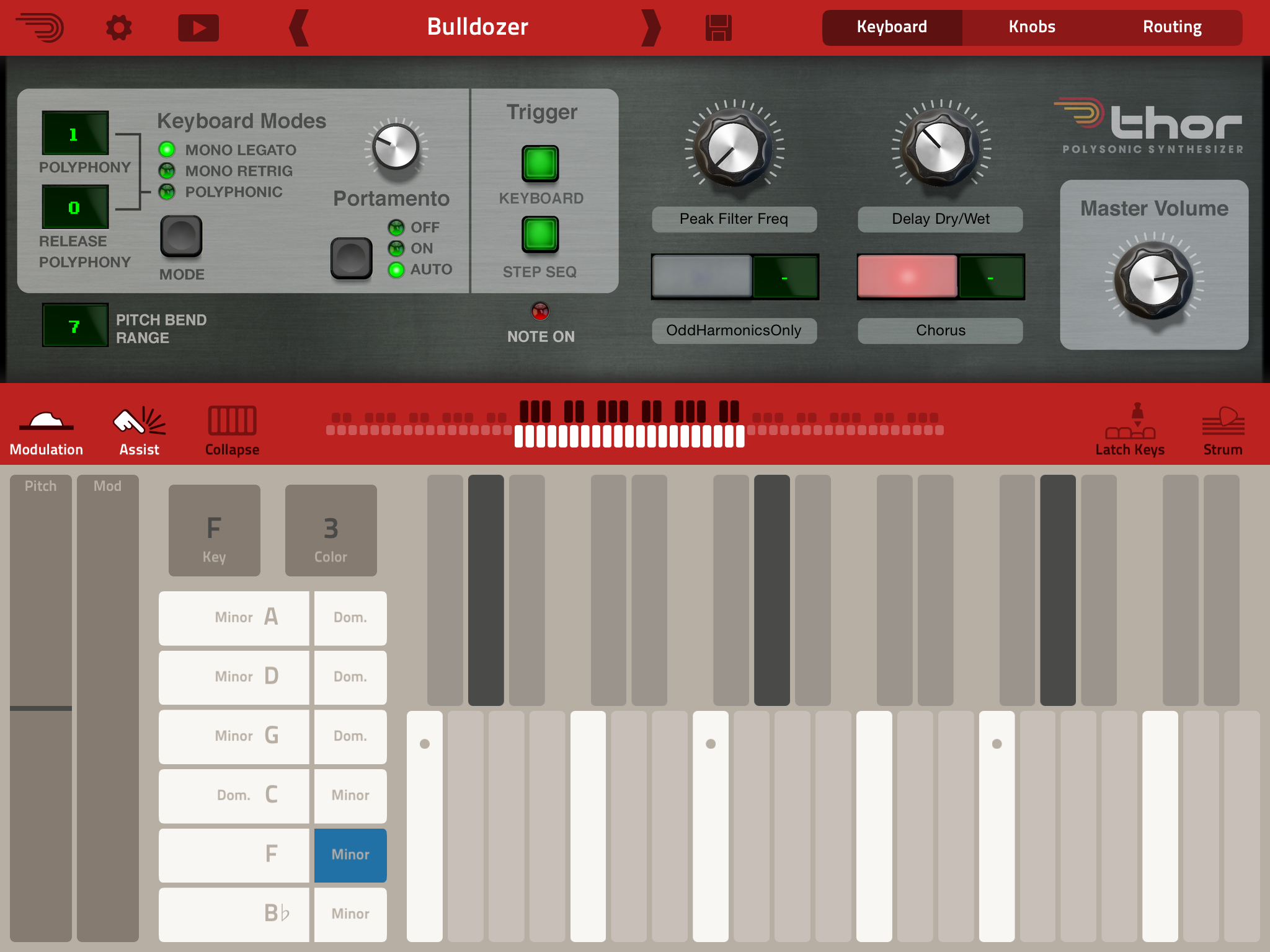
Task: Click the Portamento mode button
Action: [351, 258]
